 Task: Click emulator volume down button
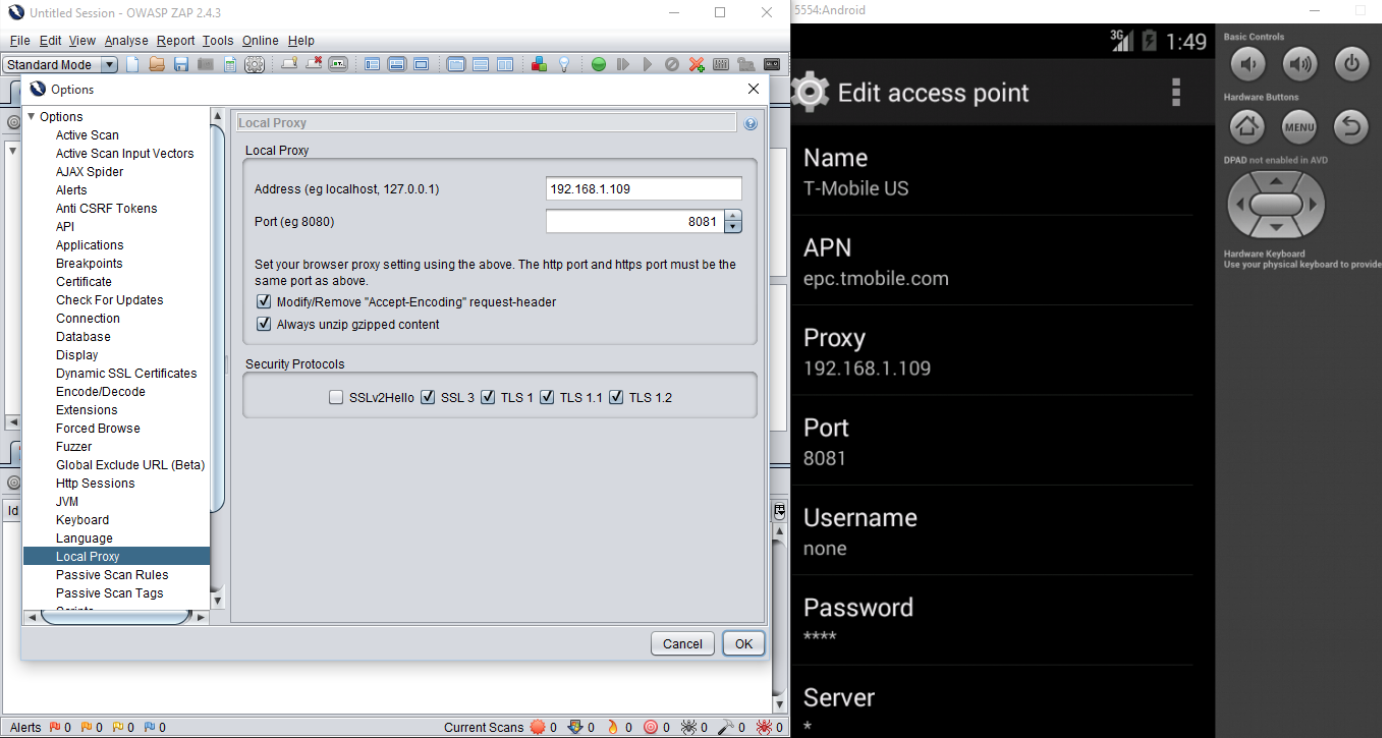tap(1247, 65)
